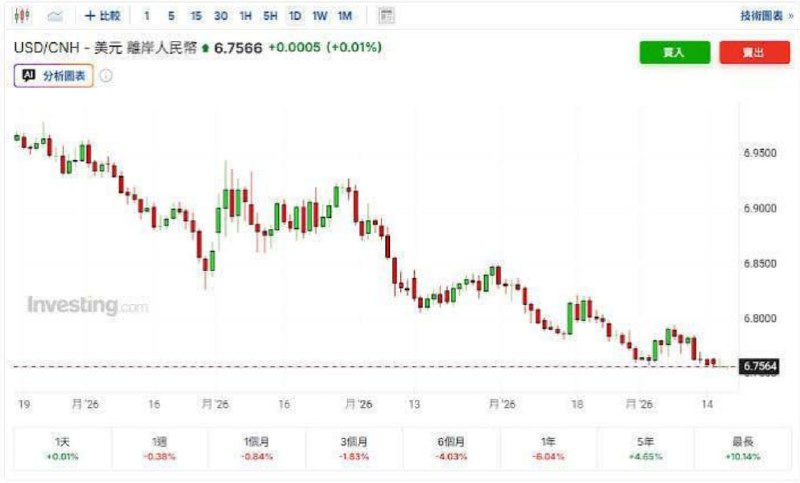Select the 1個月 performance range
Image resolution: width=800 pixels, height=483 pixels.
coord(257,448)
